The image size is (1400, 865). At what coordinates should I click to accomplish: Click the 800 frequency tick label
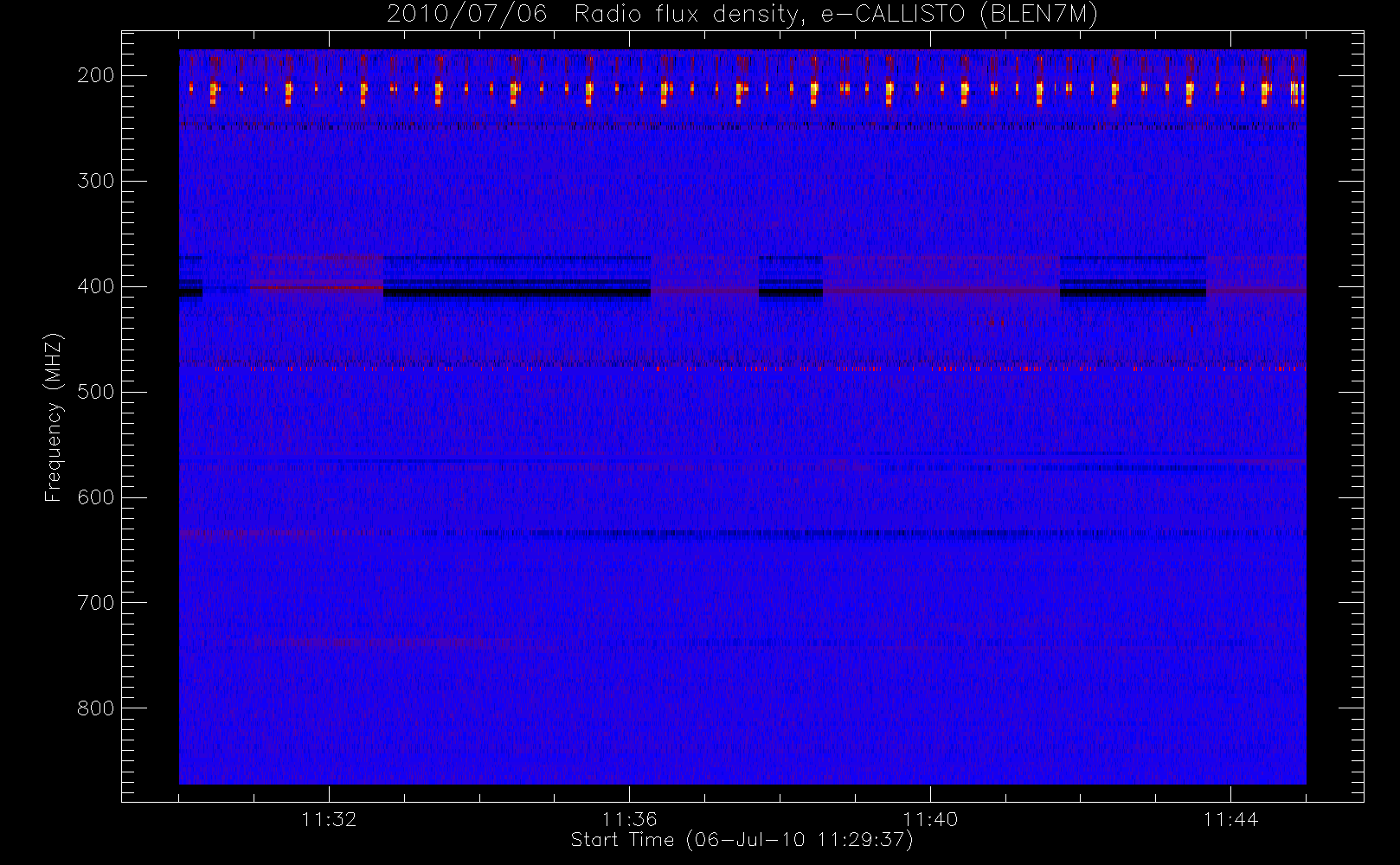(96, 708)
